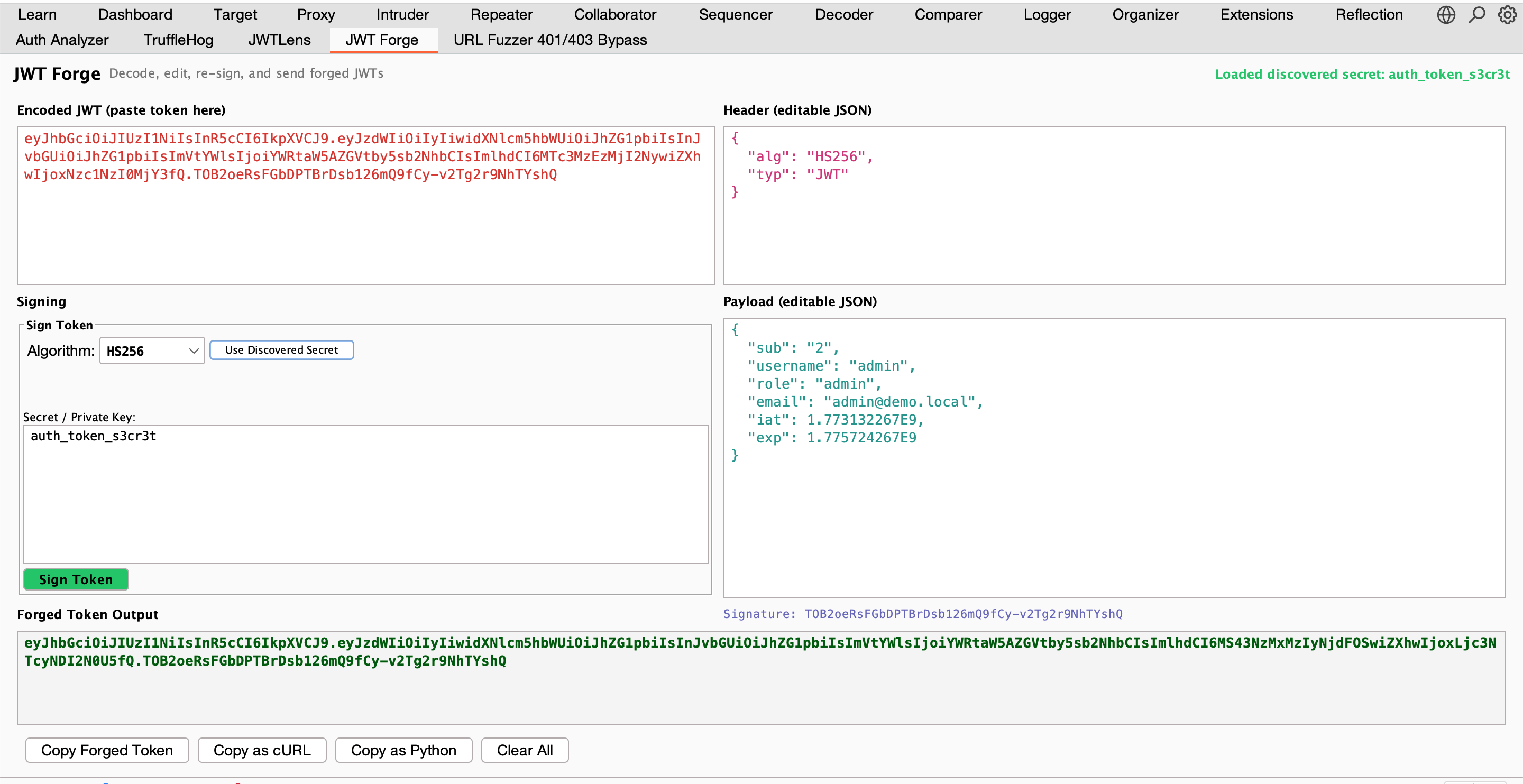This screenshot has width=1523, height=784.
Task: Open the Algorithm dropdown showing HS256
Action: click(151, 350)
